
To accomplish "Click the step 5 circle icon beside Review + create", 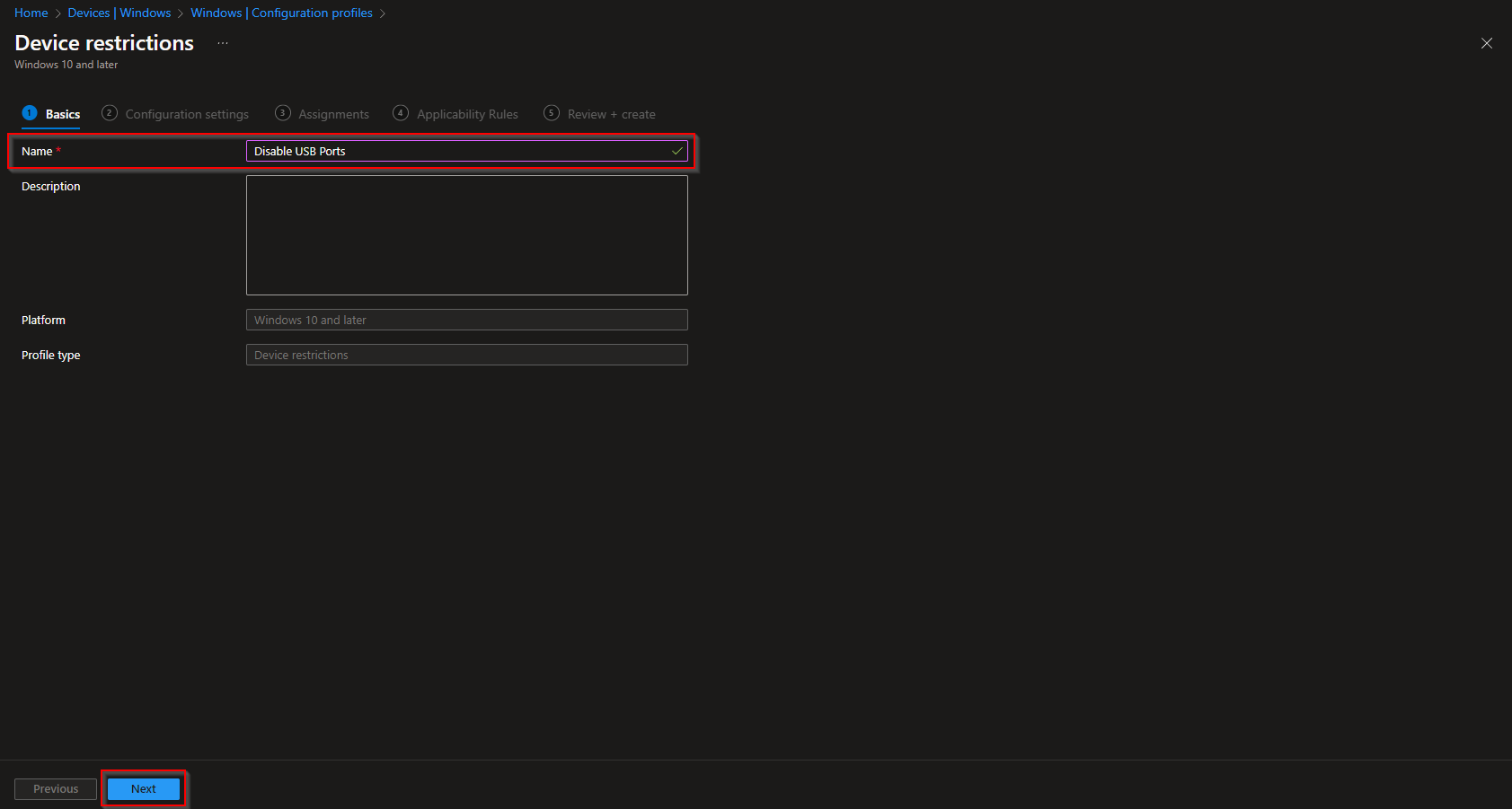I will click(551, 113).
